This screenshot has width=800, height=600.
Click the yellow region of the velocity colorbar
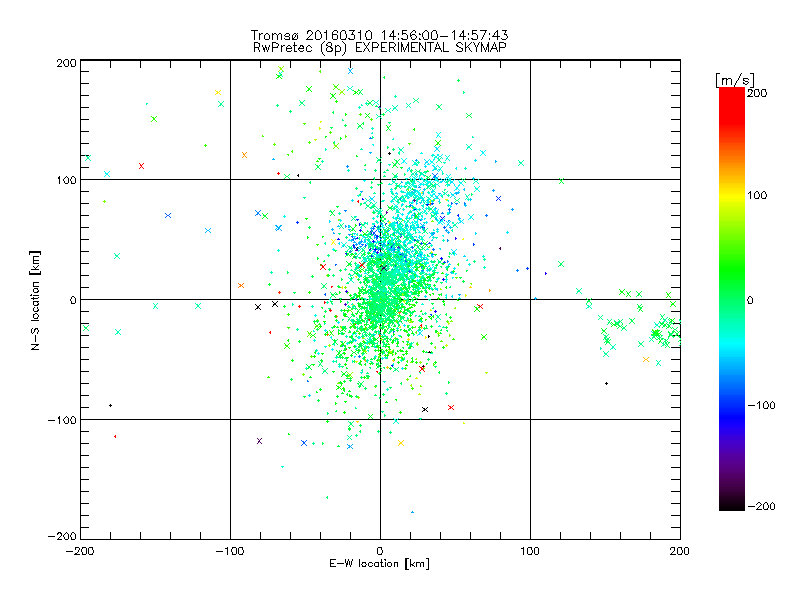click(732, 196)
